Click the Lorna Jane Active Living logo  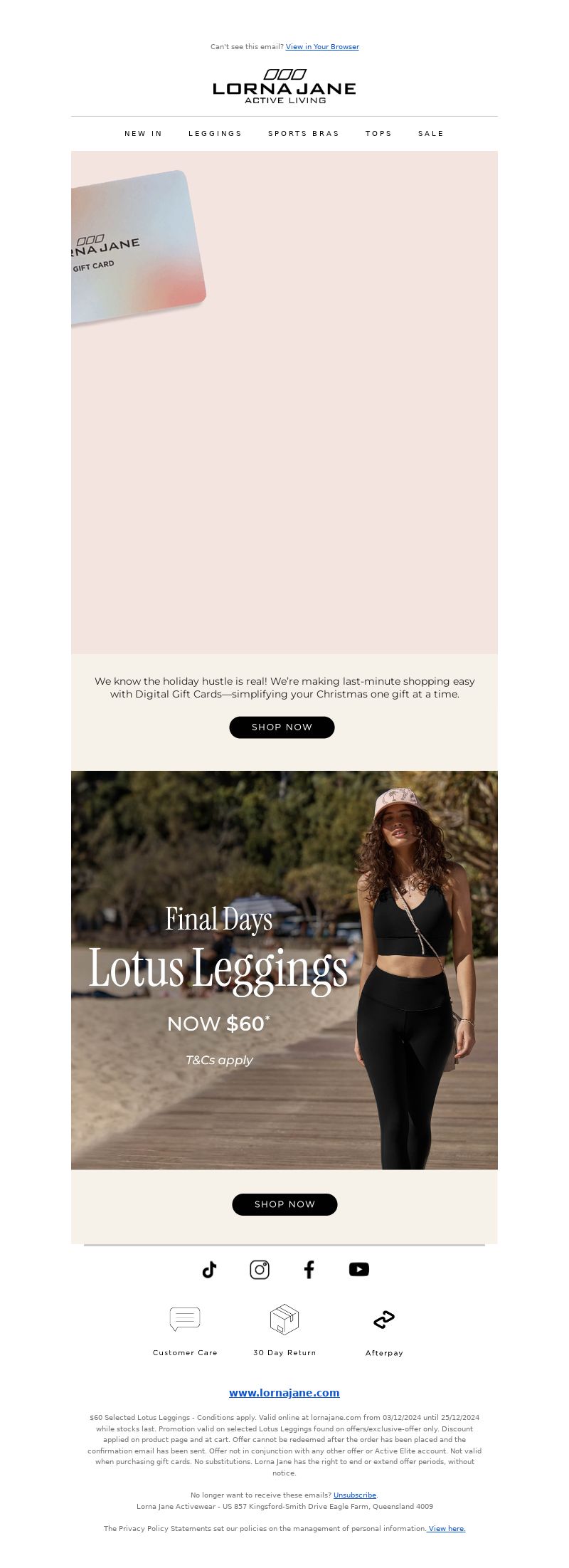point(284,87)
